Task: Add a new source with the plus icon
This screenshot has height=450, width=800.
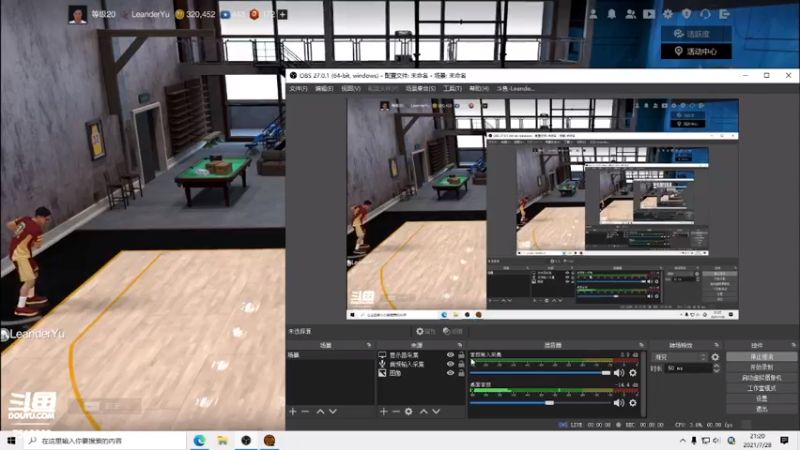Action: pos(384,411)
